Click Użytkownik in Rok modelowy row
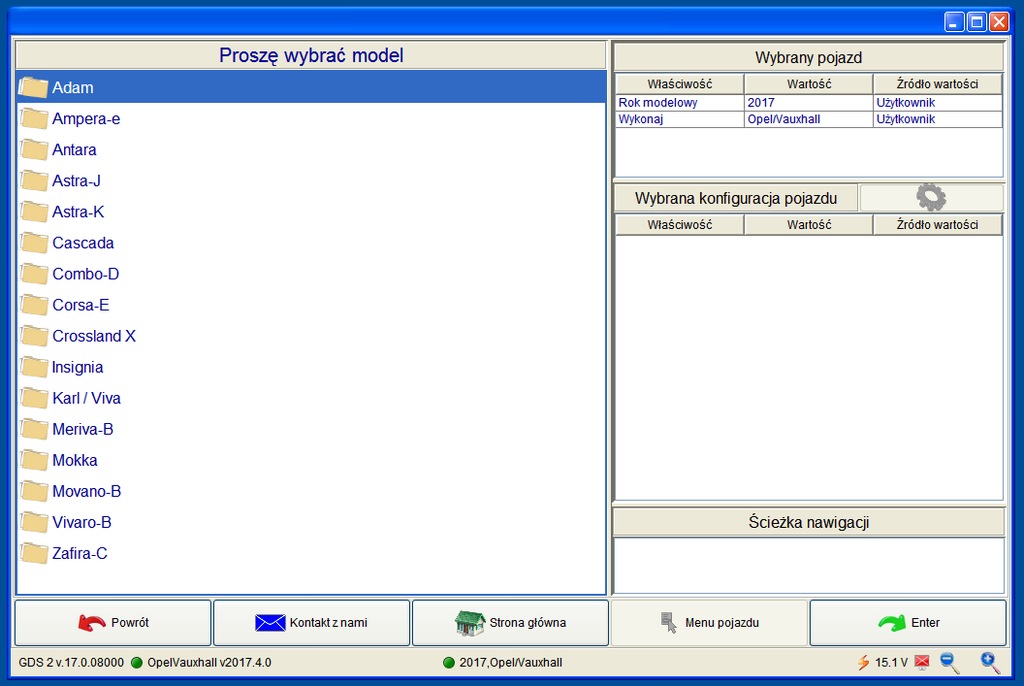 (x=937, y=103)
